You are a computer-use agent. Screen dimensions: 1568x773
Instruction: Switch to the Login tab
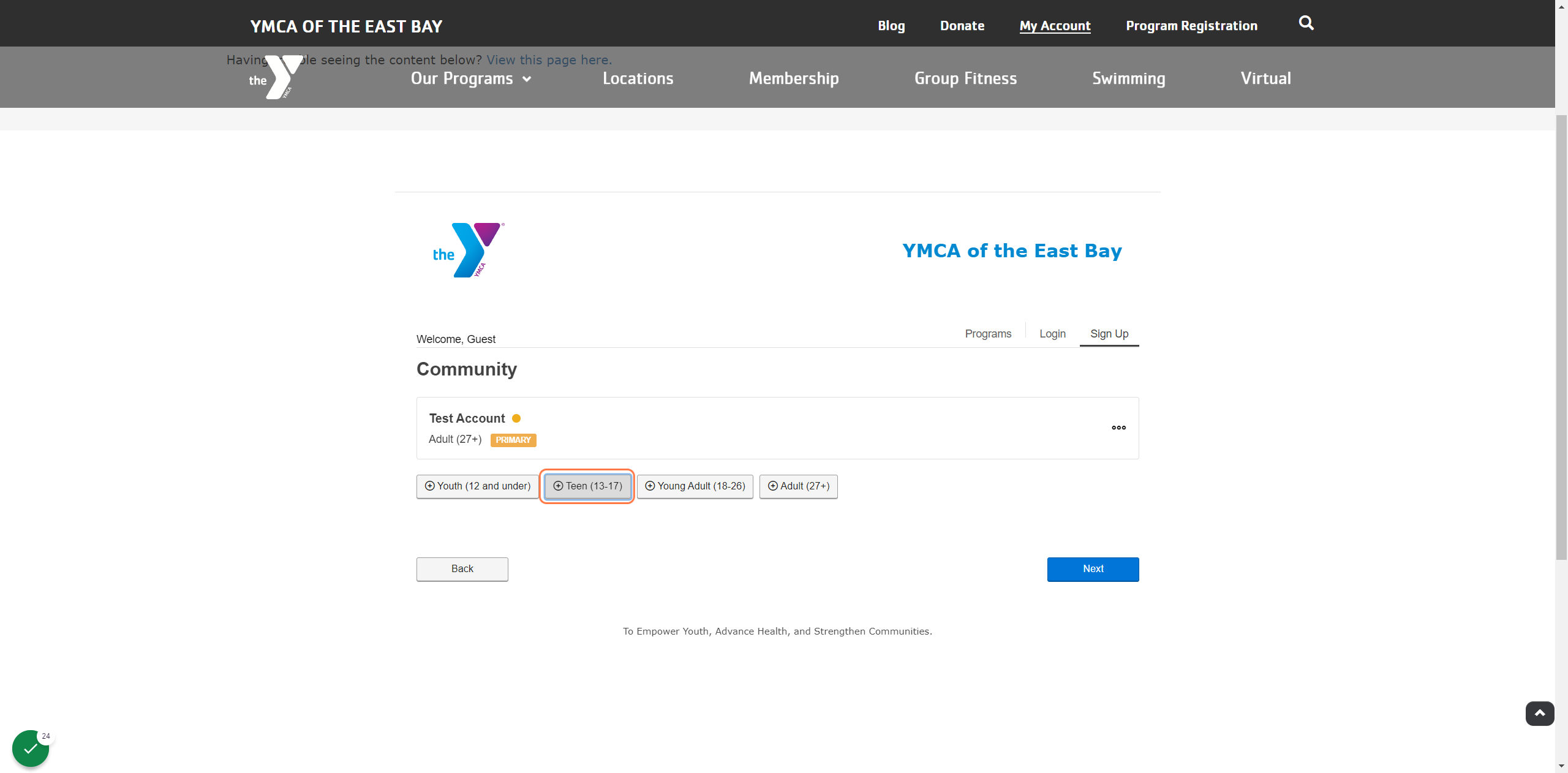pyautogui.click(x=1052, y=334)
